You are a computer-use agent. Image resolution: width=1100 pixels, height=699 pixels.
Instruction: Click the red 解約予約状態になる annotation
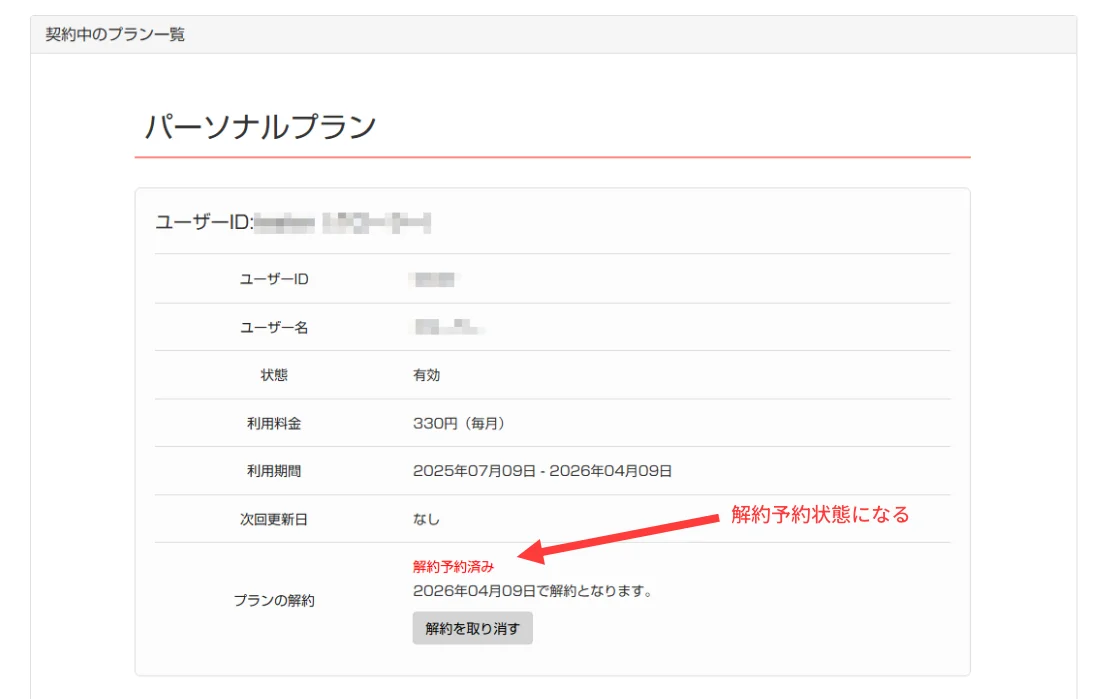pyautogui.click(x=820, y=515)
